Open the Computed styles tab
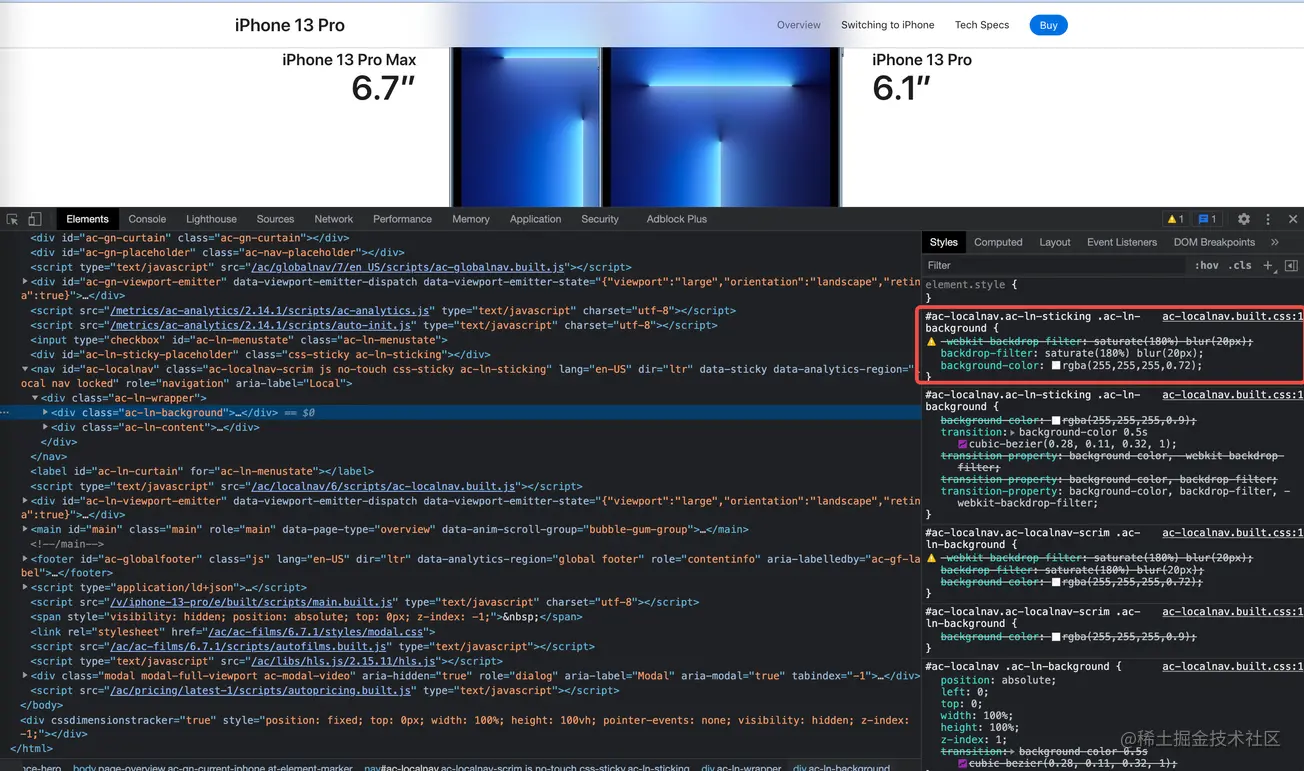The height and width of the screenshot is (771, 1304). [998, 241]
